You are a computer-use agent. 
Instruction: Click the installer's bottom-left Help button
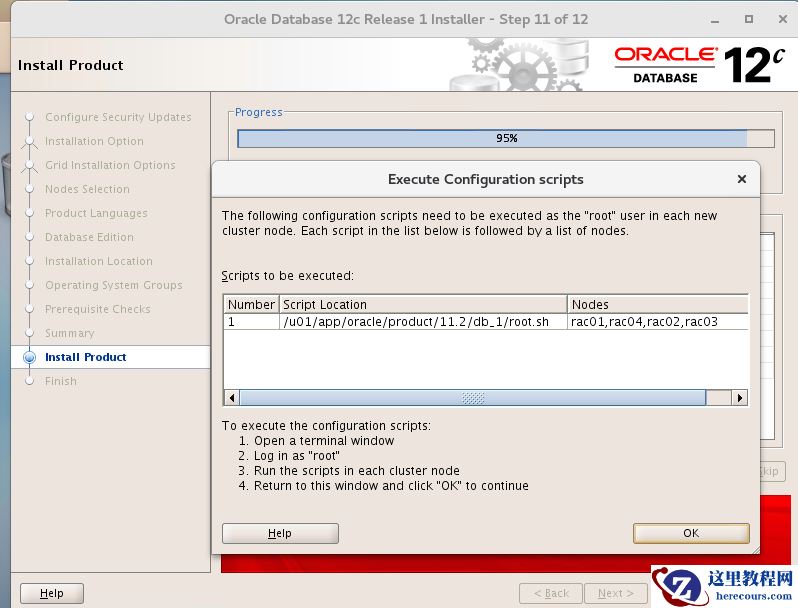click(52, 593)
